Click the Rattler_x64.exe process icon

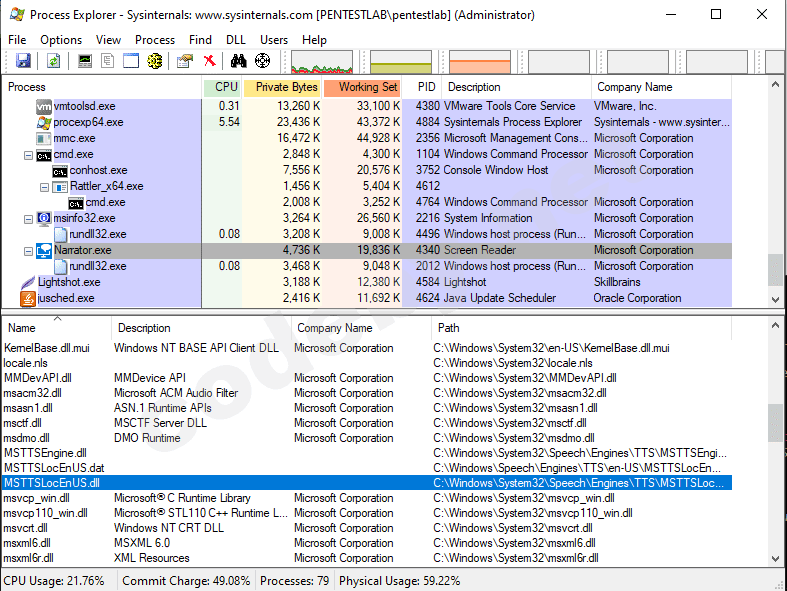click(60, 187)
